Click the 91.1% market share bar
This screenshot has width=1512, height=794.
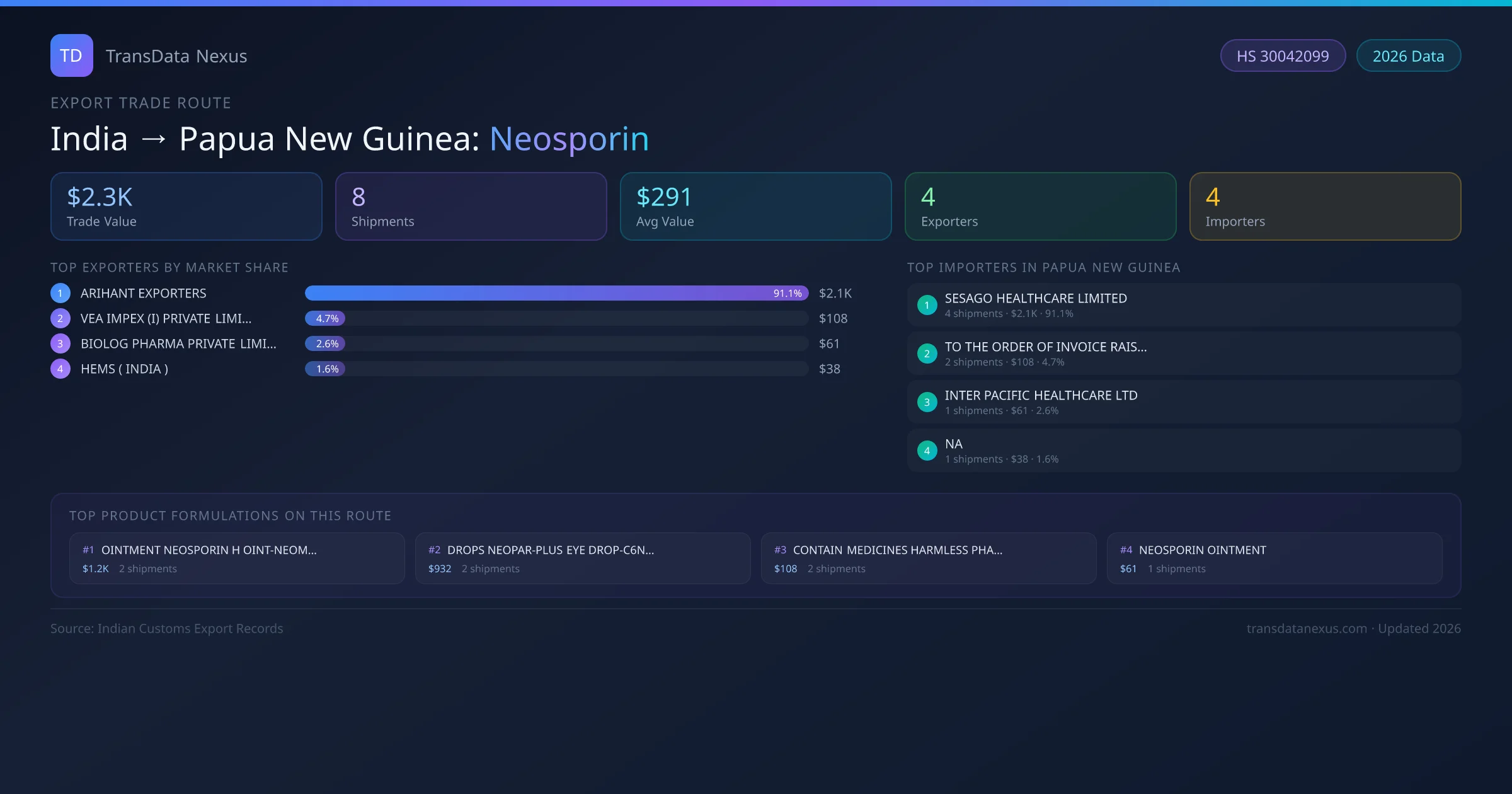click(556, 293)
